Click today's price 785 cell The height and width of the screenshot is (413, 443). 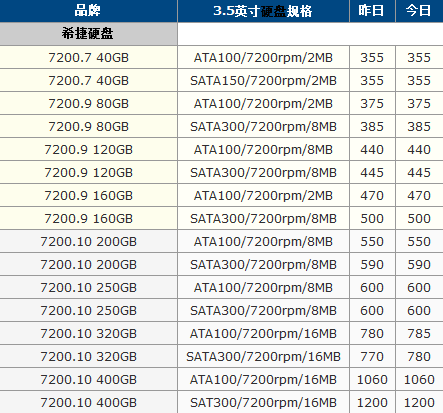tap(419, 333)
